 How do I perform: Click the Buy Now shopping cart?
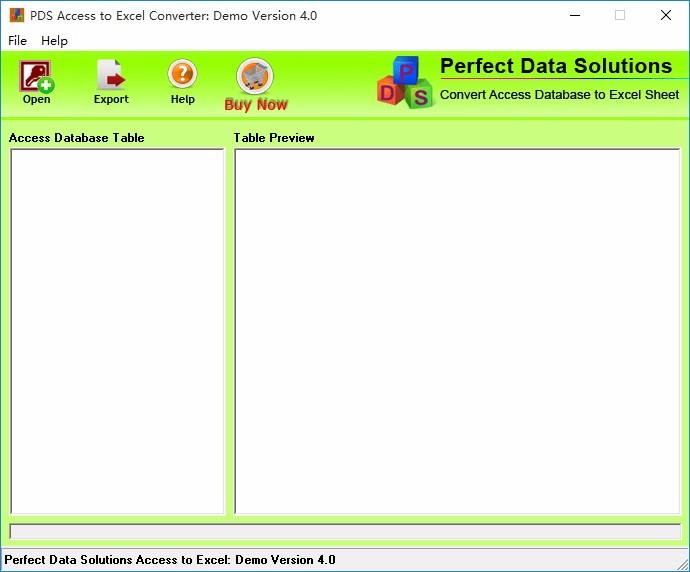(x=255, y=76)
